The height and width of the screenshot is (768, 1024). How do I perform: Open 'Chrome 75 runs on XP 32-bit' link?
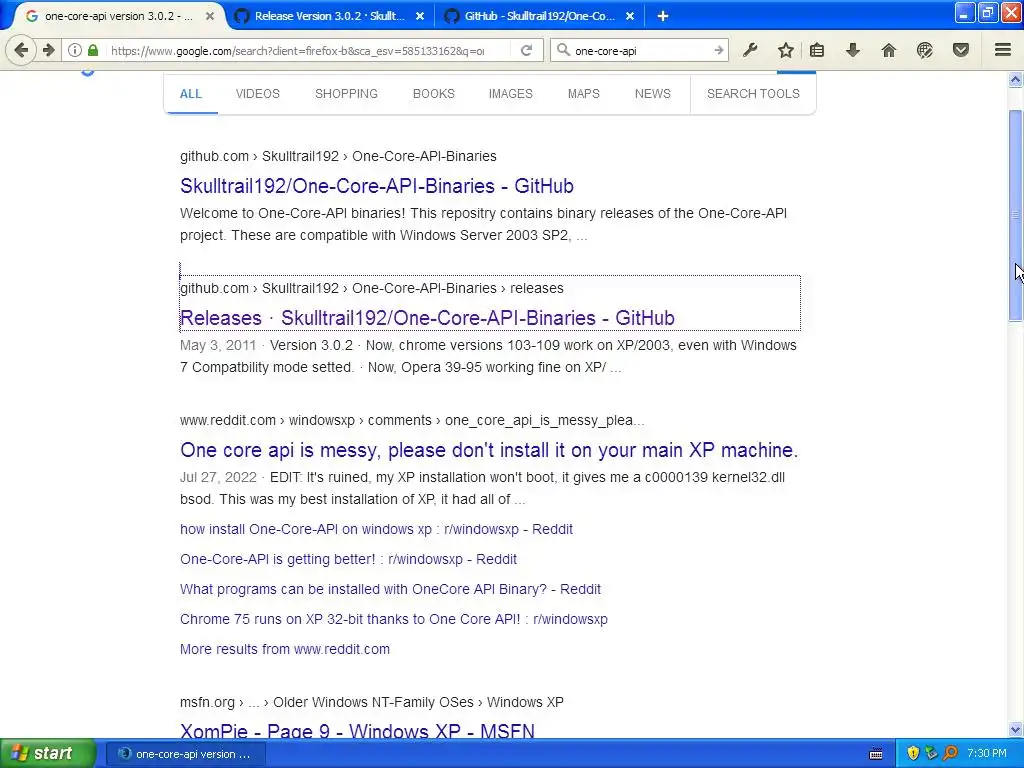(x=394, y=620)
